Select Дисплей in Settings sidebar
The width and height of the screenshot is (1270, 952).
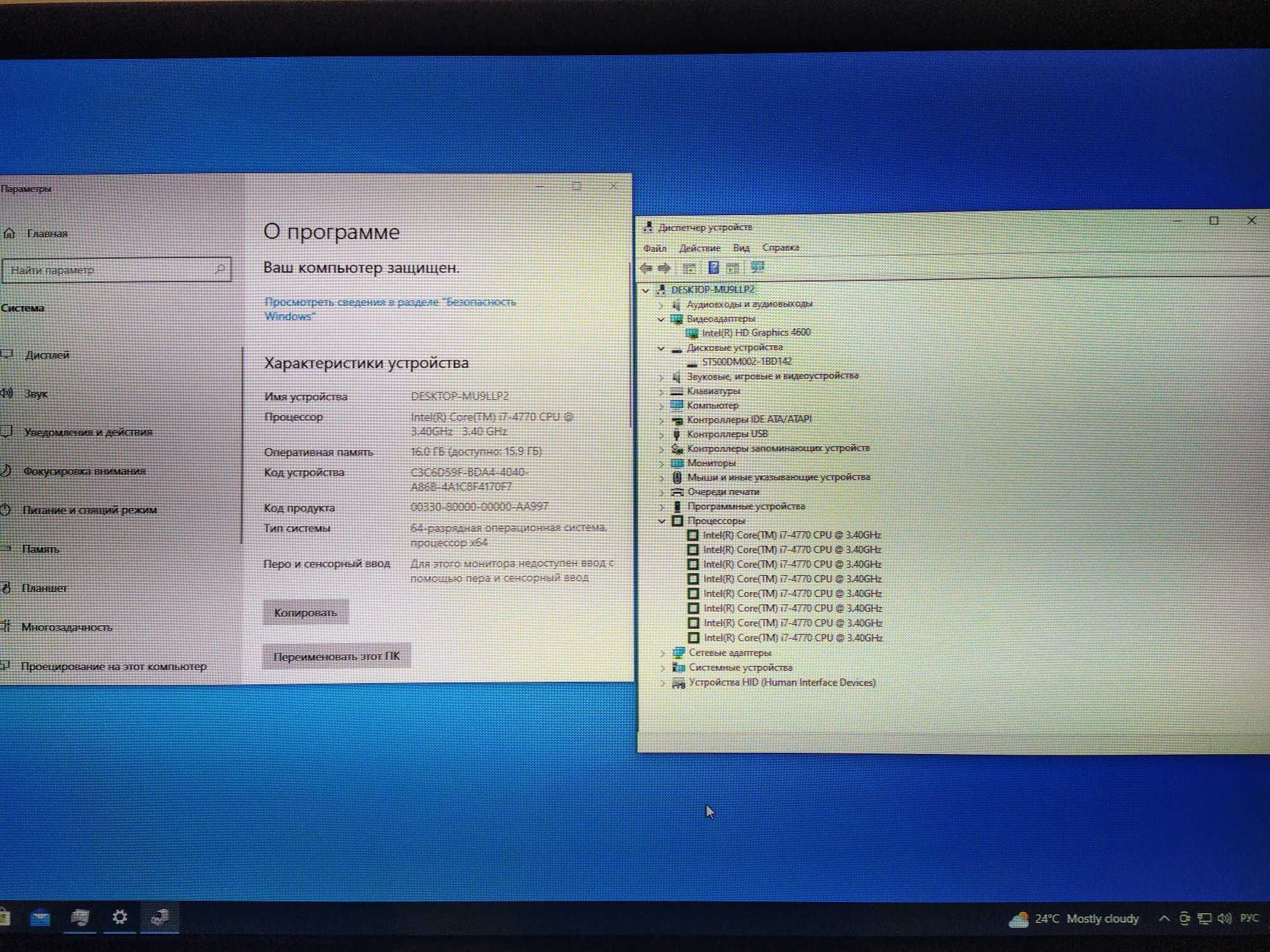(x=48, y=354)
